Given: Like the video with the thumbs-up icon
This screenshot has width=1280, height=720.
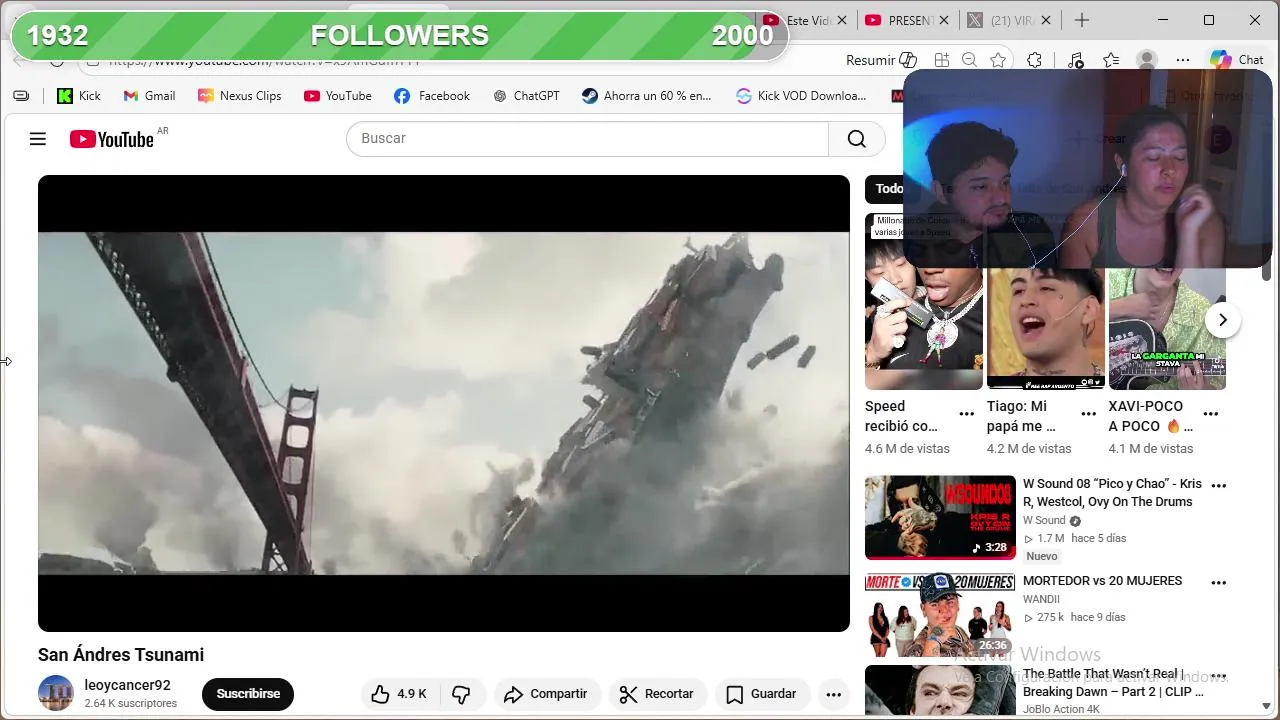Looking at the screenshot, I should tap(399, 694).
